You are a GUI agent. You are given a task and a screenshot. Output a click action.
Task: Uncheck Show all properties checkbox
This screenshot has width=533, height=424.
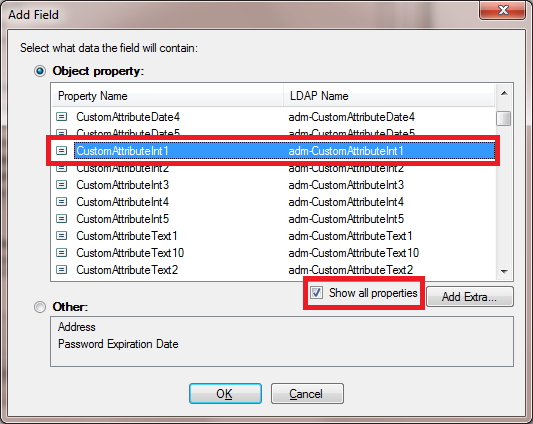[x=316, y=293]
